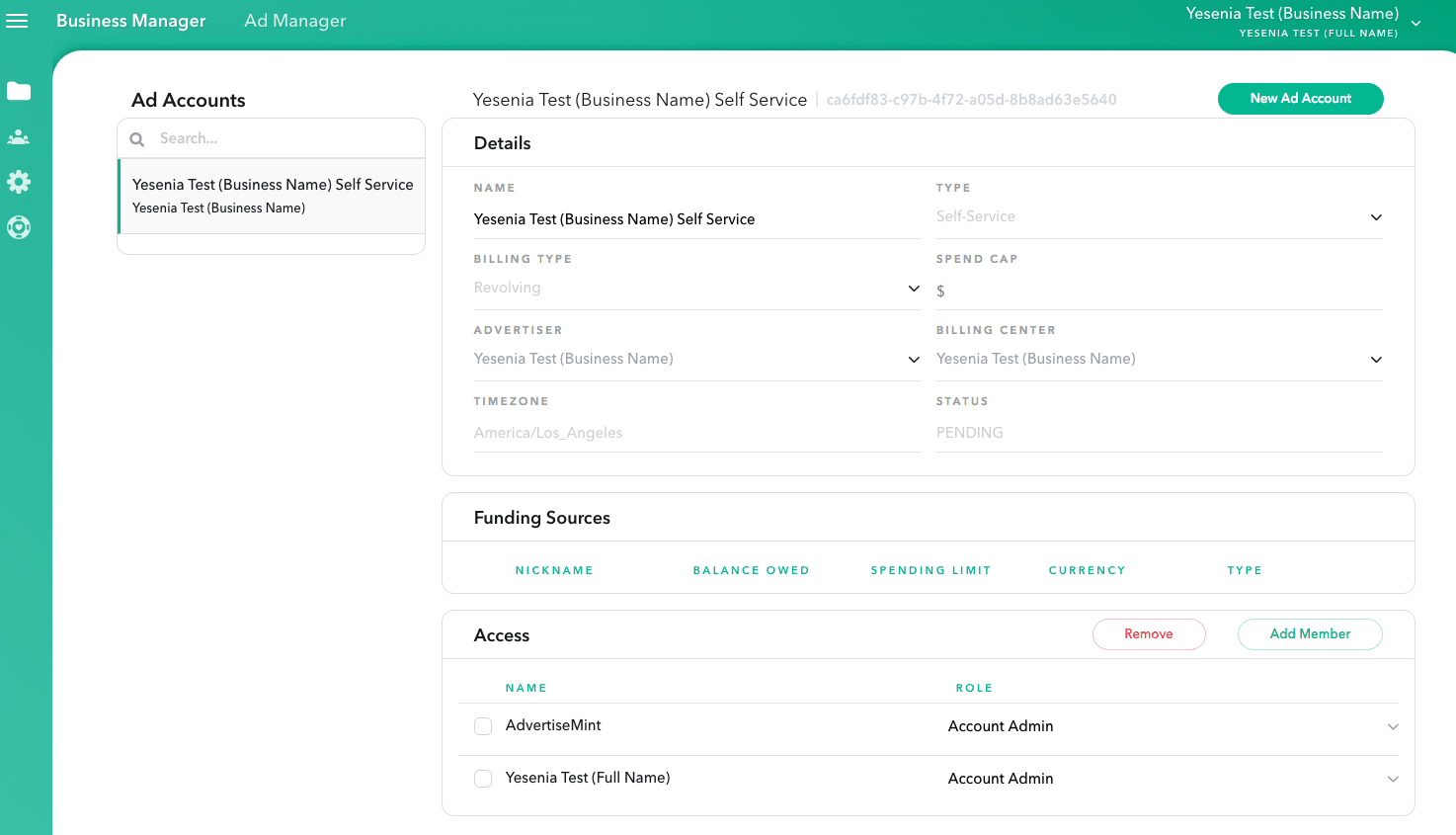Expand the account switcher chevron at top right
Screen dimensions: 1456x835
click(x=1416, y=23)
